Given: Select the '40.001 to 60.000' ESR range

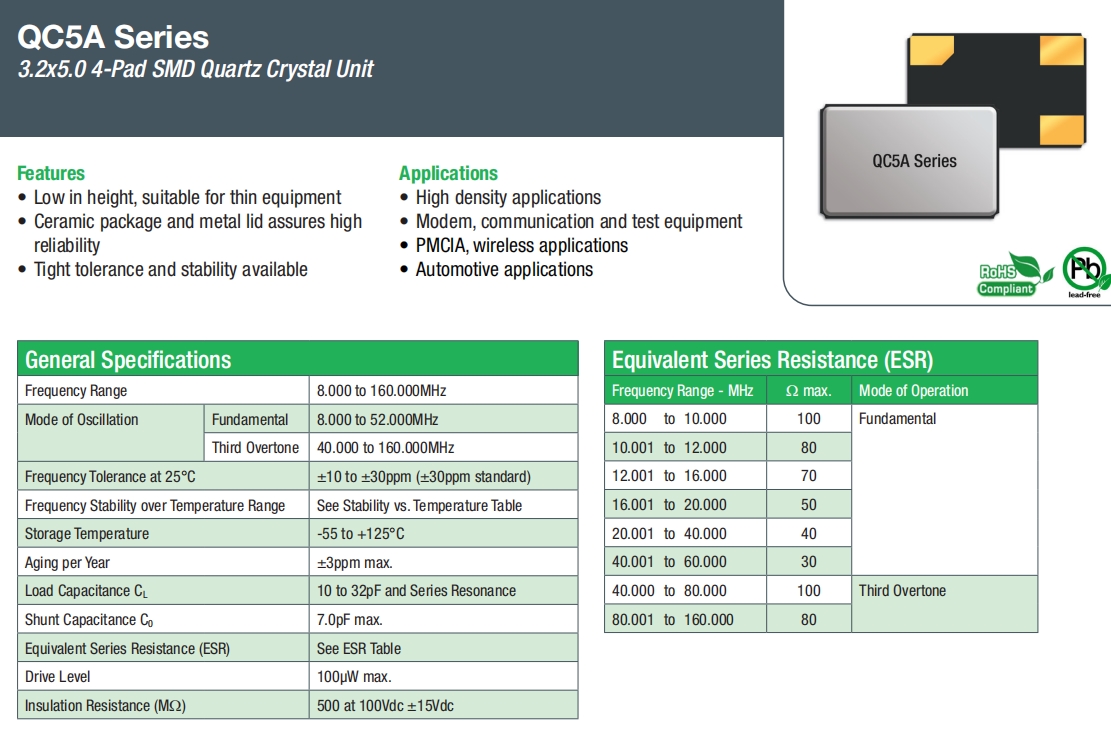Looking at the screenshot, I should (670, 562).
